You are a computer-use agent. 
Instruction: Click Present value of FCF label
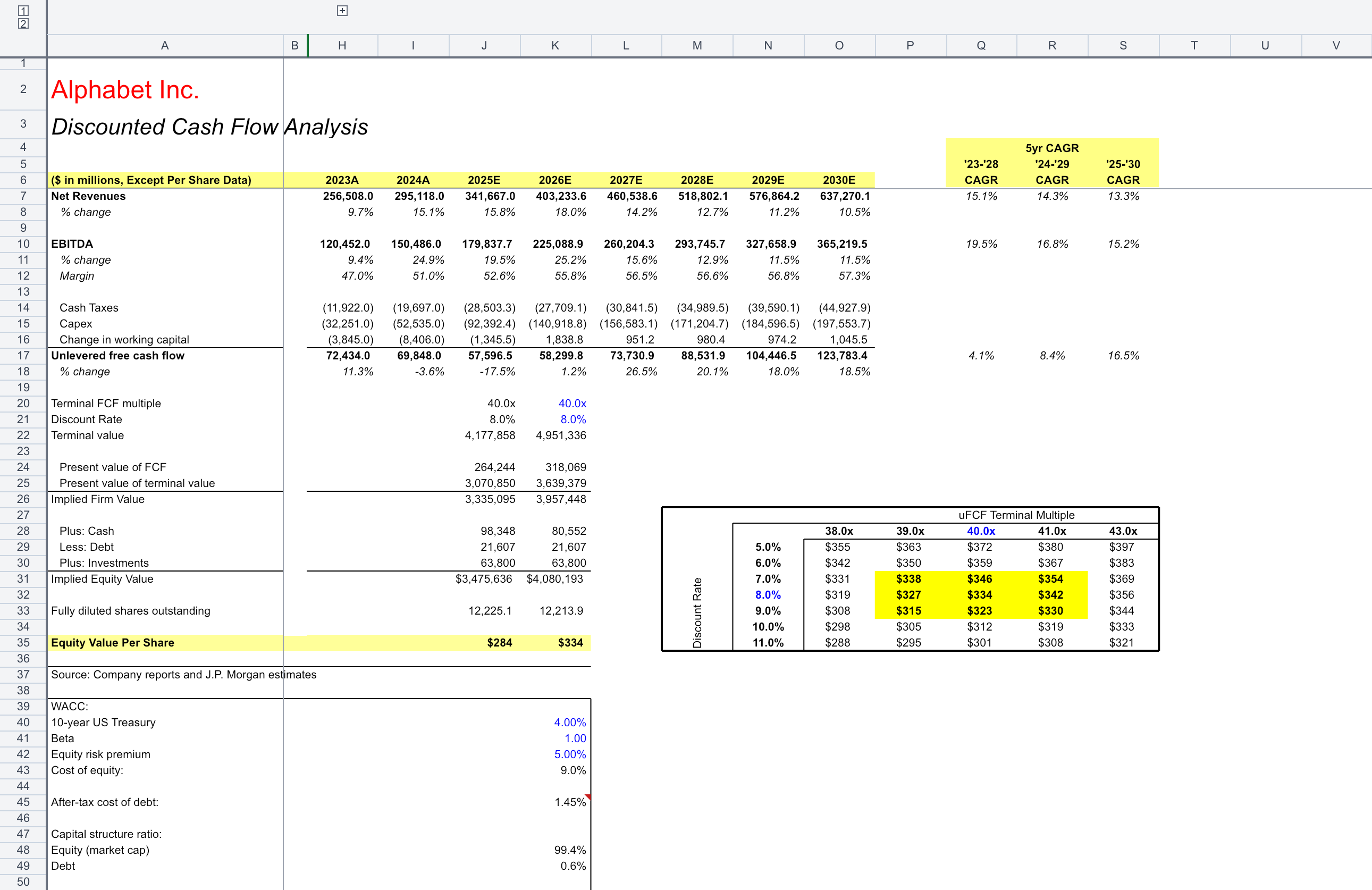(112, 467)
